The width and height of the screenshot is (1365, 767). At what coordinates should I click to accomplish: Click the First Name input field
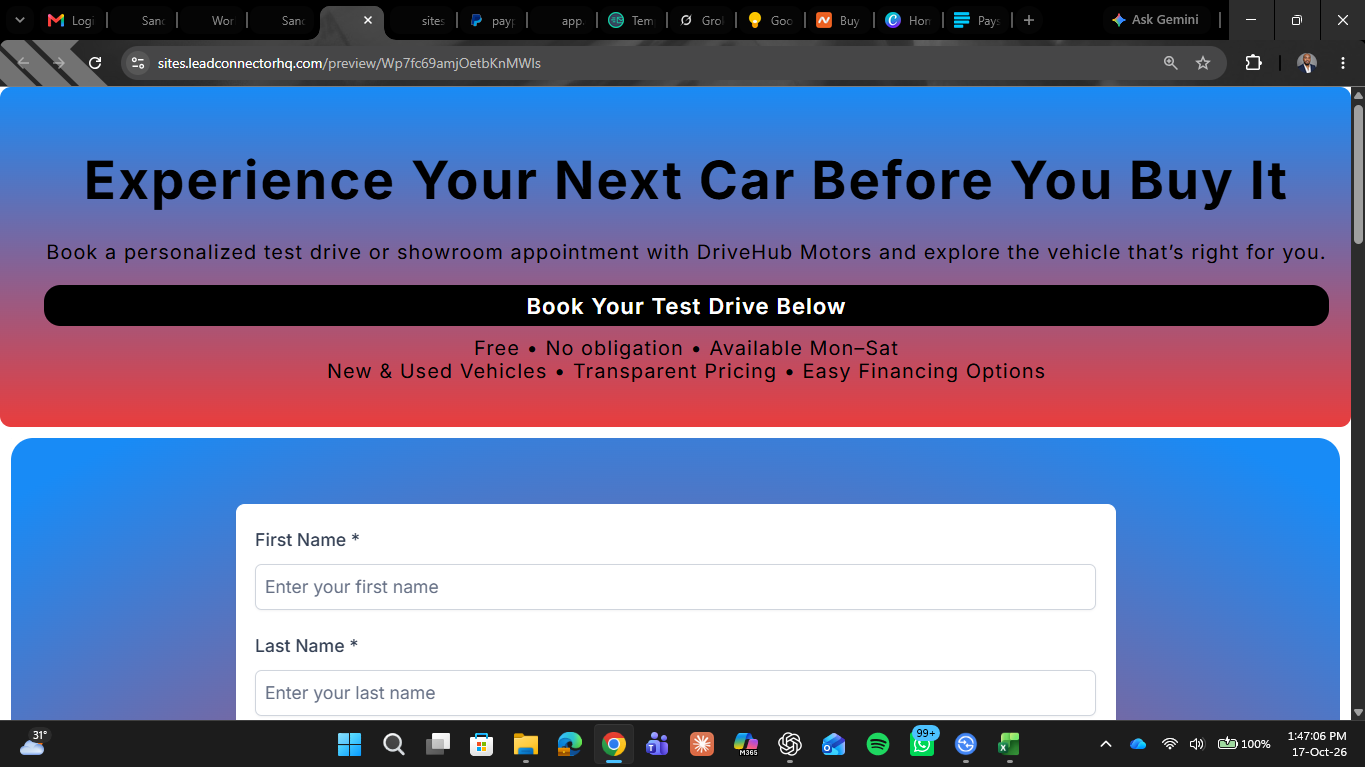pos(675,587)
